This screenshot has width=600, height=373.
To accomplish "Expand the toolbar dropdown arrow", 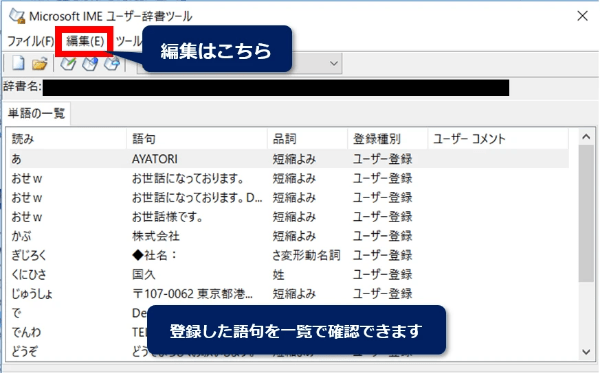I will click(x=334, y=63).
